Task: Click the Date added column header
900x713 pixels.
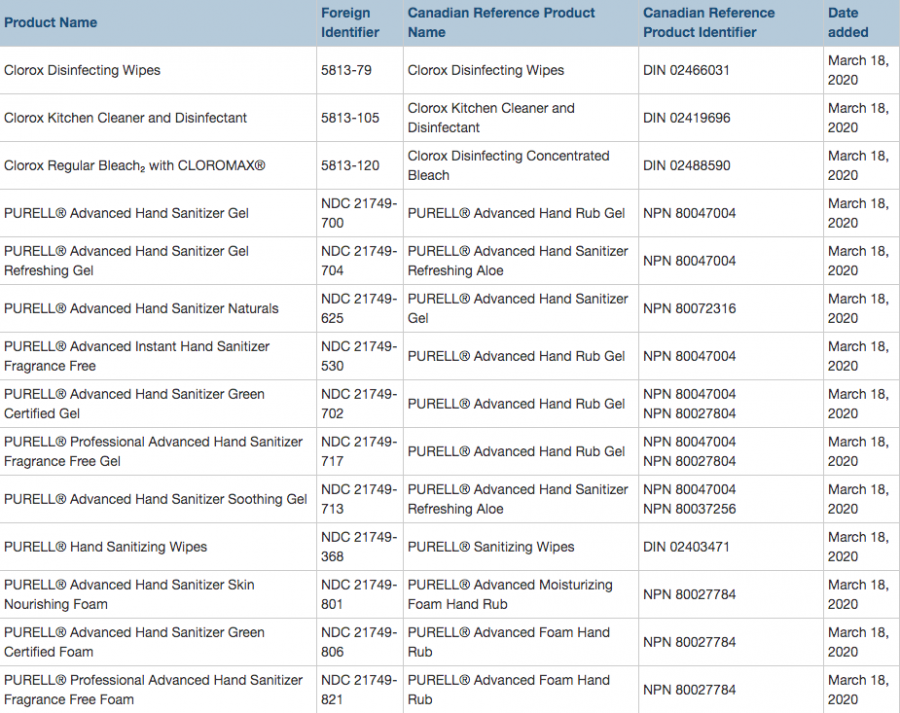Action: pos(848,22)
